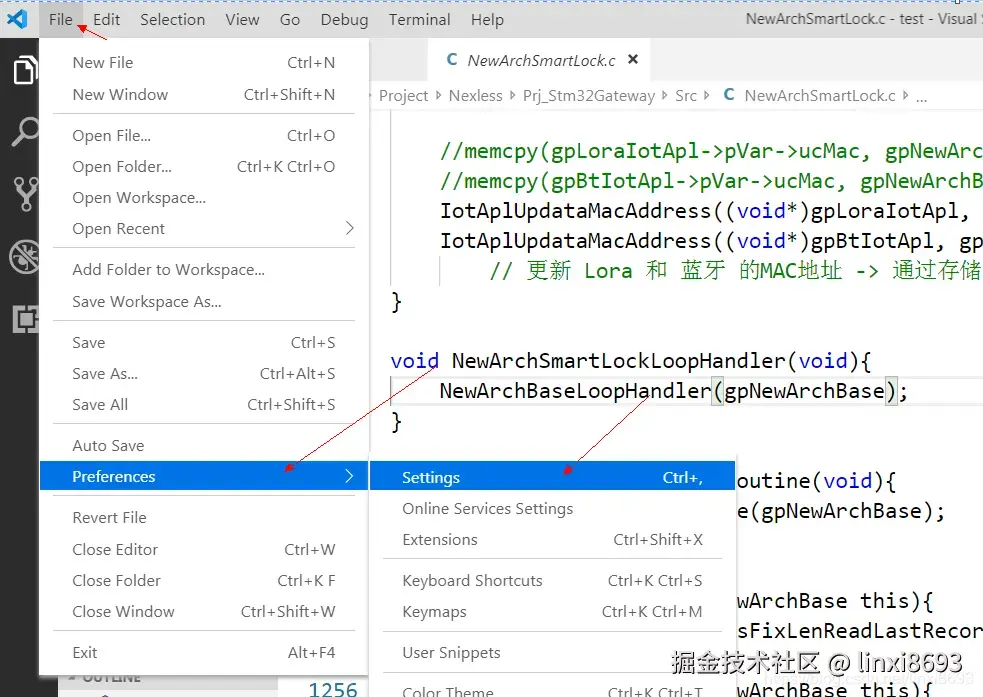
Task: Select Open Workspace... menu entry
Action: (x=204, y=197)
